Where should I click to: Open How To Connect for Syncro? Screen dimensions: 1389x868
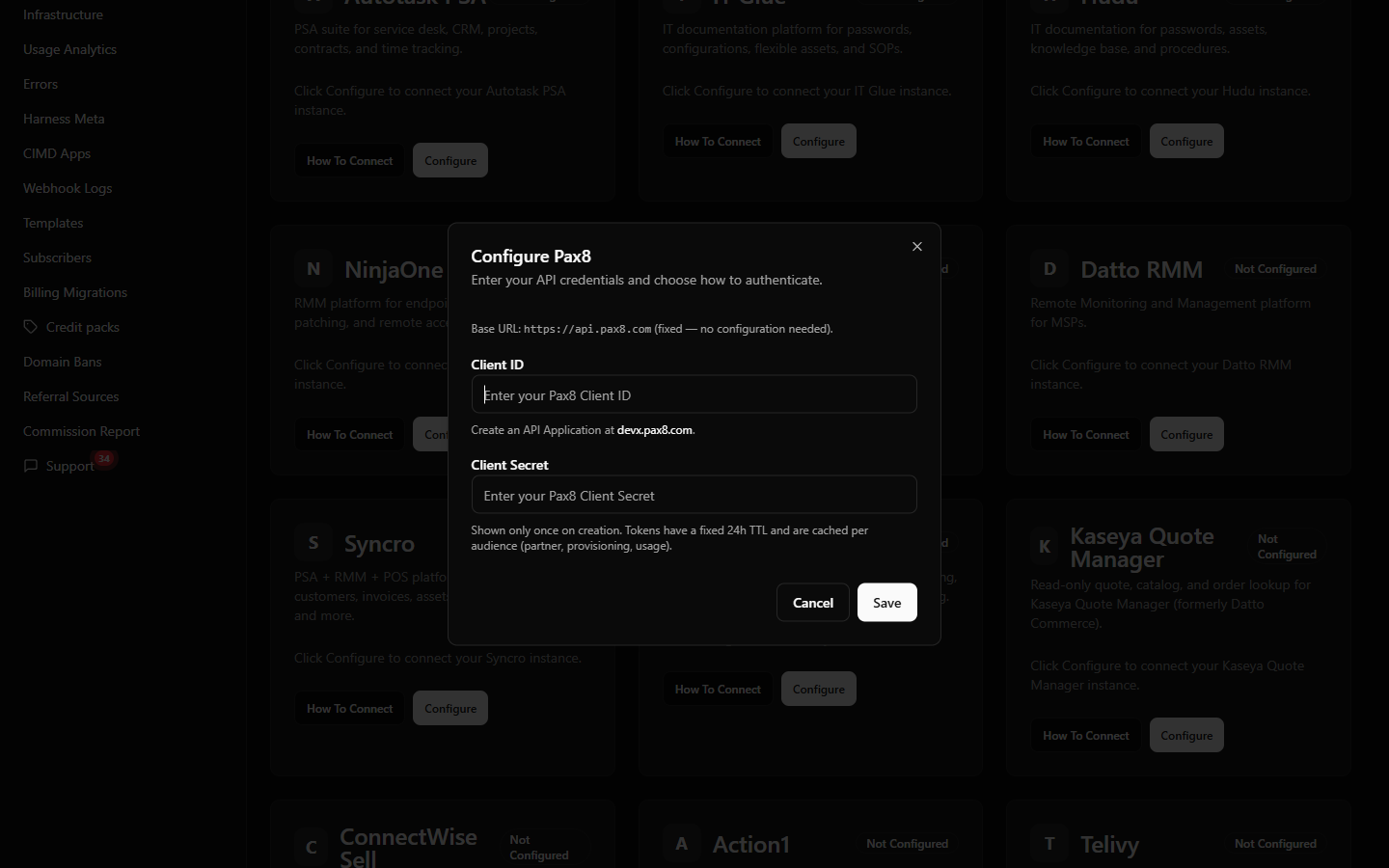coord(349,708)
